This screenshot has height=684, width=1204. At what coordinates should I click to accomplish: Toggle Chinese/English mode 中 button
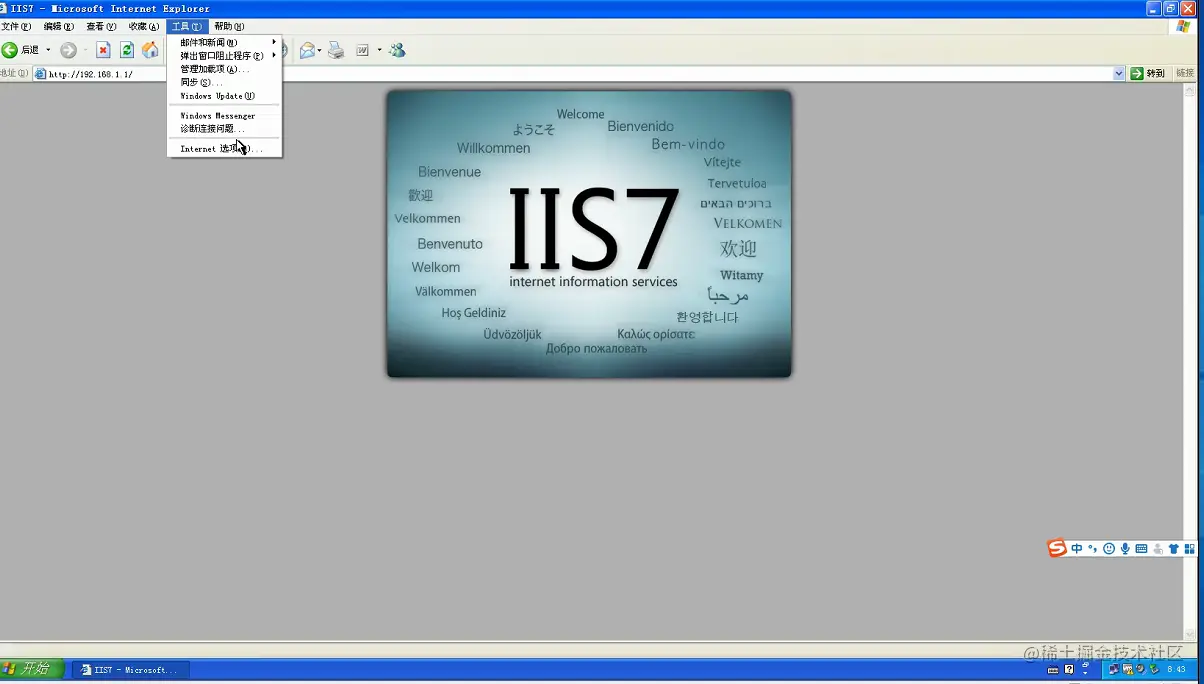pos(1077,549)
